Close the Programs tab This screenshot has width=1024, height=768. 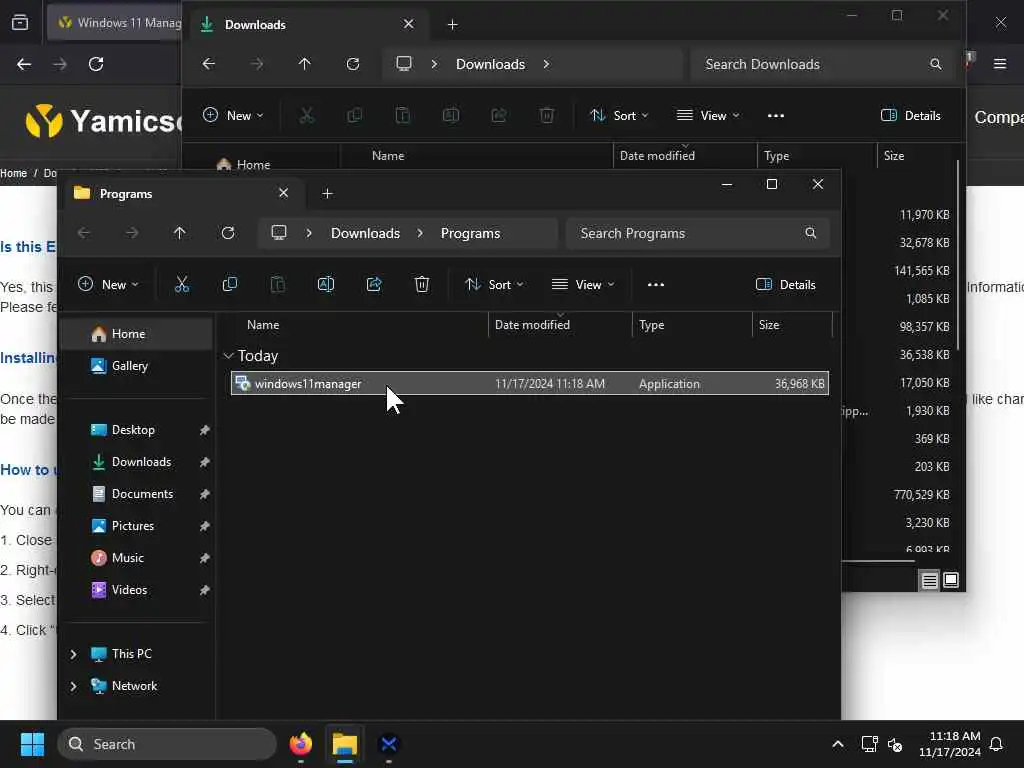click(x=283, y=193)
